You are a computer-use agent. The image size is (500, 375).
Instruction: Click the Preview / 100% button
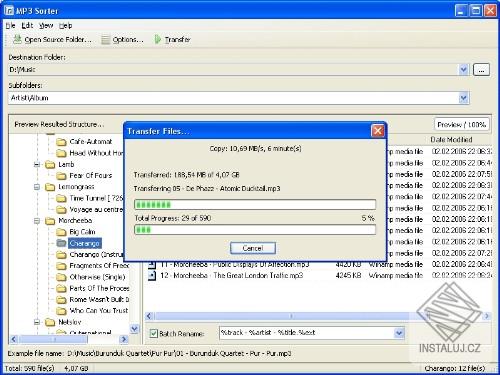tap(462, 124)
